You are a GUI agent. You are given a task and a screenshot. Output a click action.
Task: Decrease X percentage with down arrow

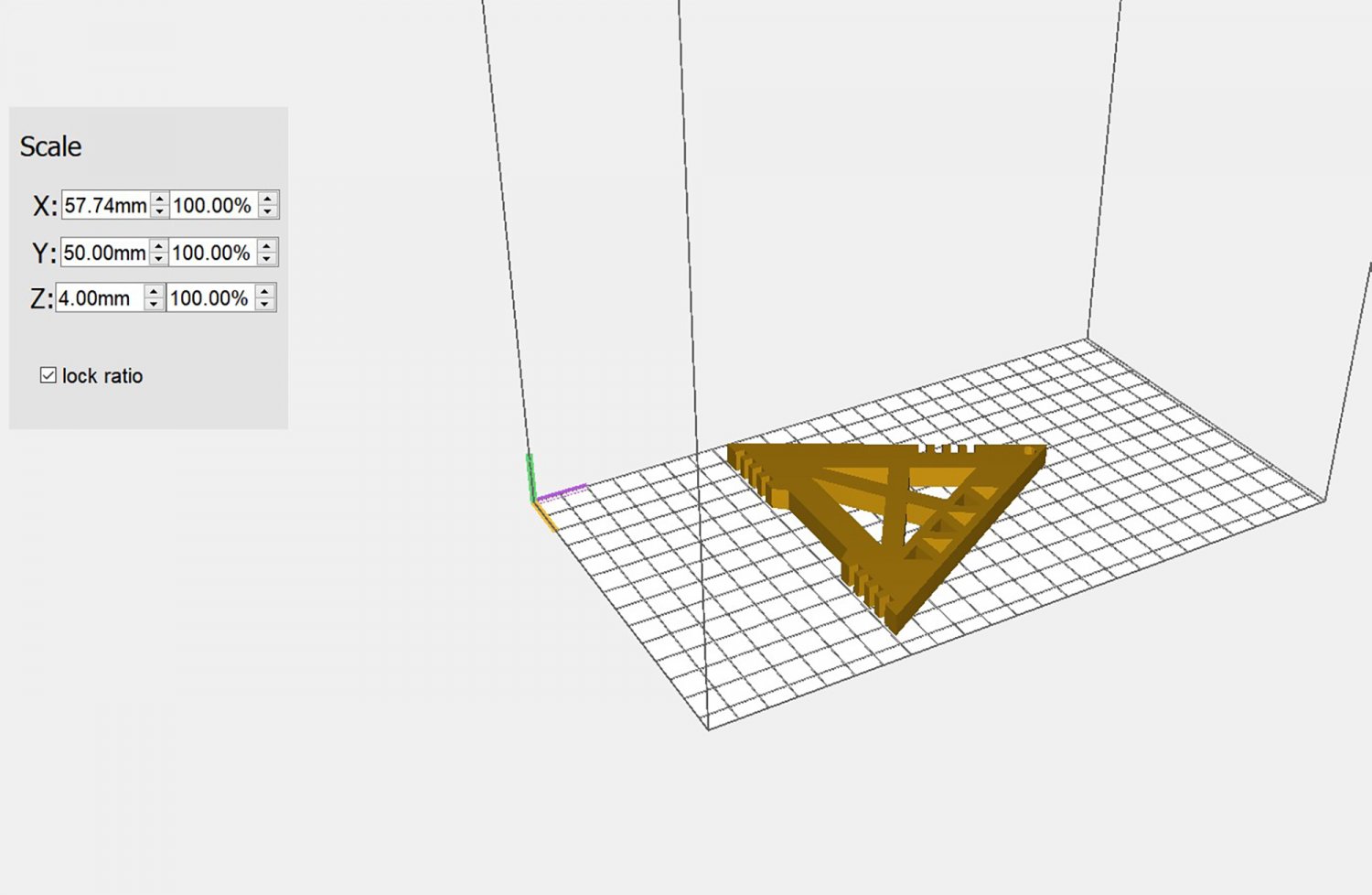(268, 211)
